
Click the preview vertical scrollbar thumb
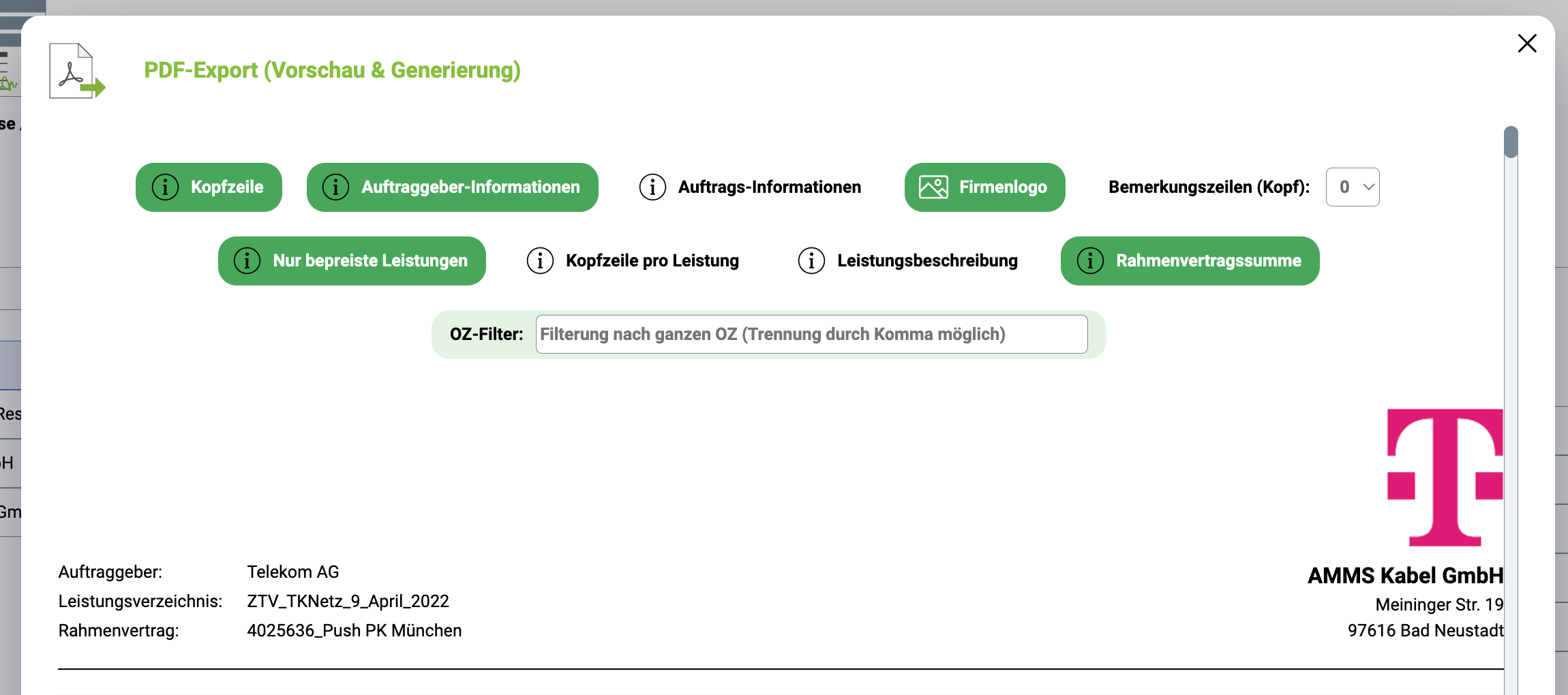1511,142
